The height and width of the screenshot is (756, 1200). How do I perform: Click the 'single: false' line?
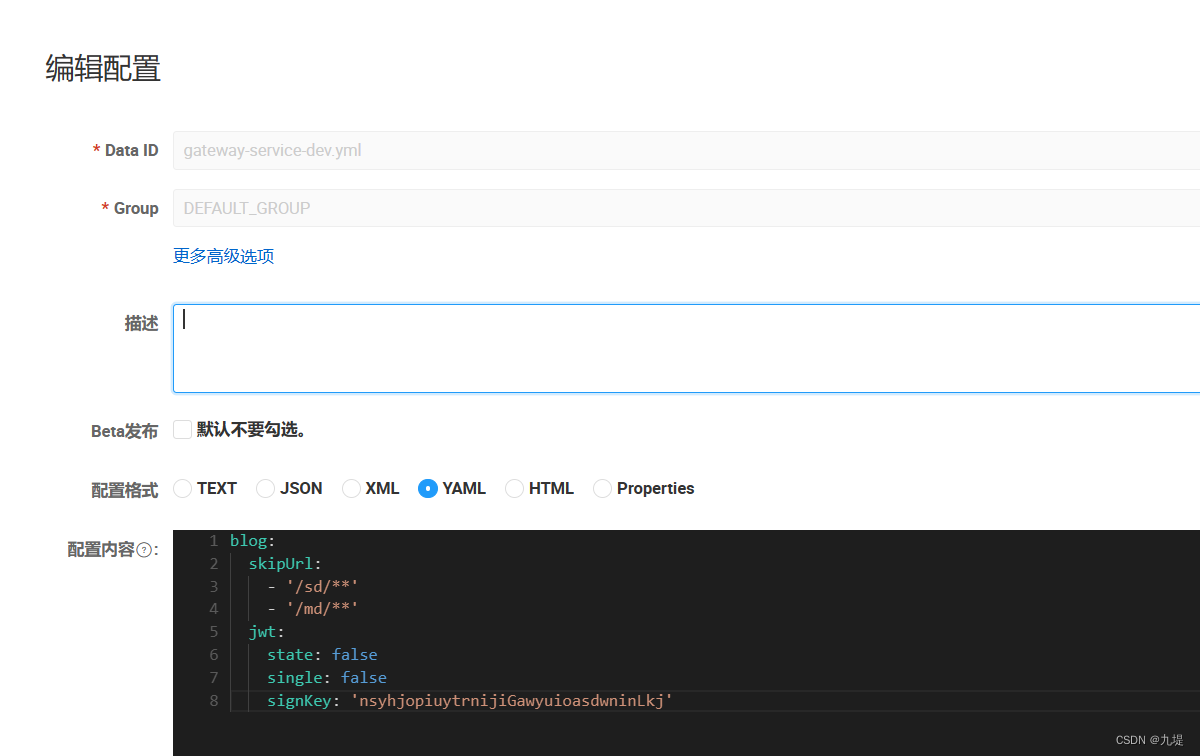327,678
